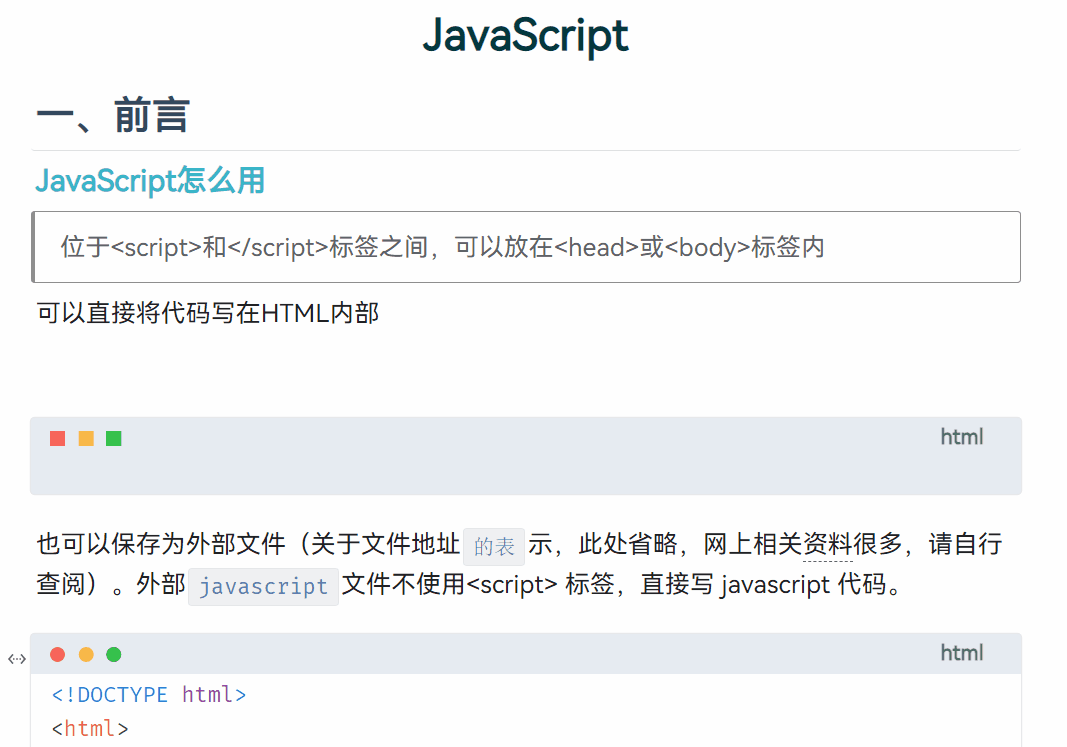Click the inline code 的表

[494, 546]
